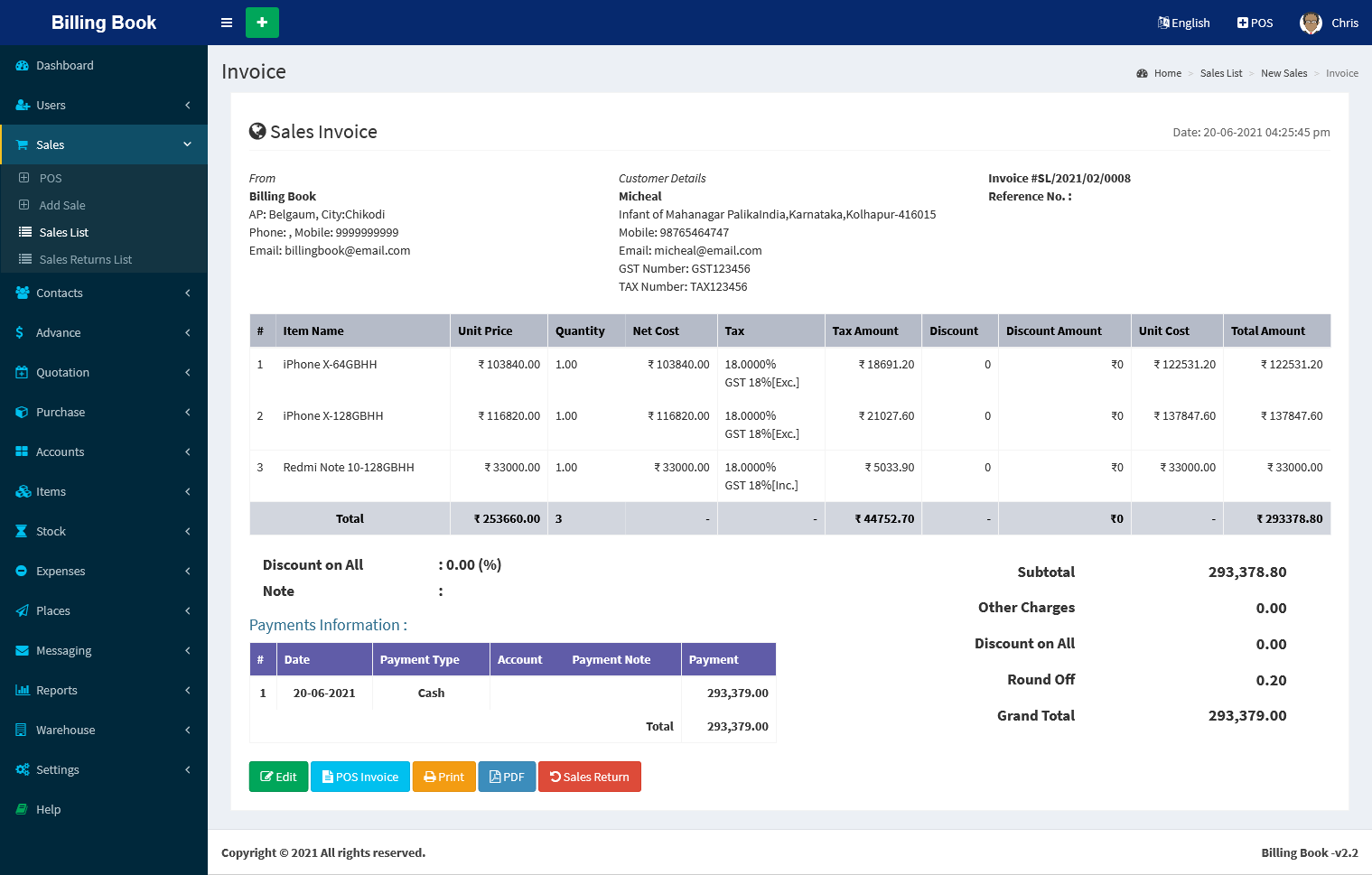Screen dimensions: 1372x875
Task: Click the red Sales Return button
Action: pyautogui.click(x=589, y=777)
